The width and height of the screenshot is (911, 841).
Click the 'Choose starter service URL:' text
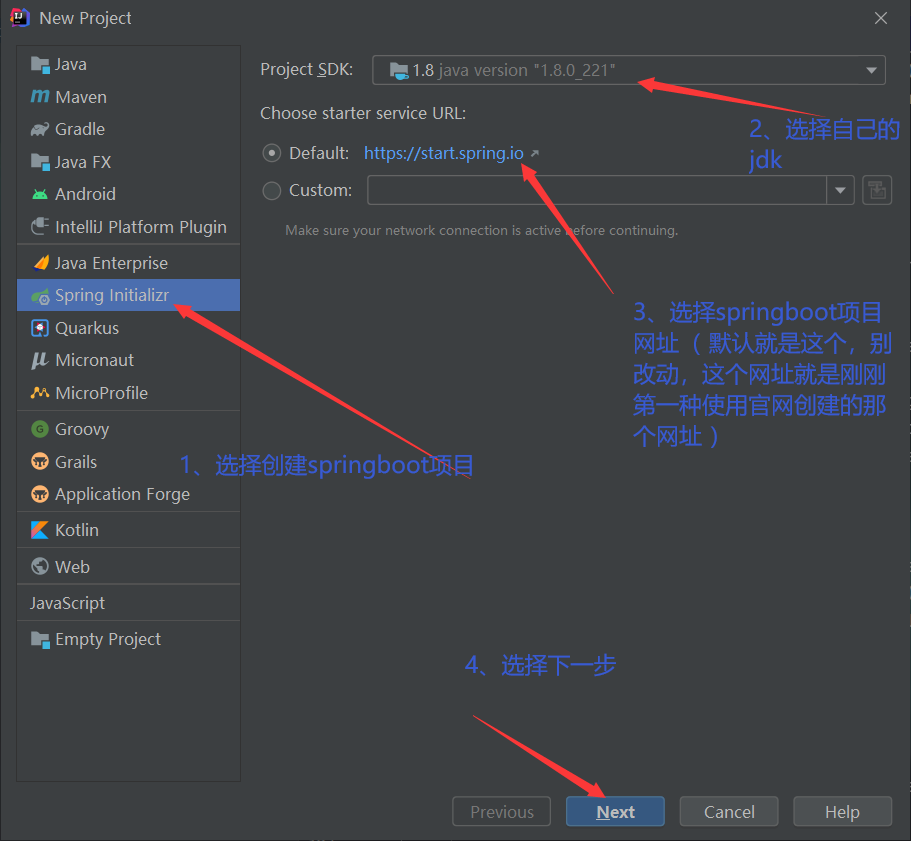pos(363,113)
